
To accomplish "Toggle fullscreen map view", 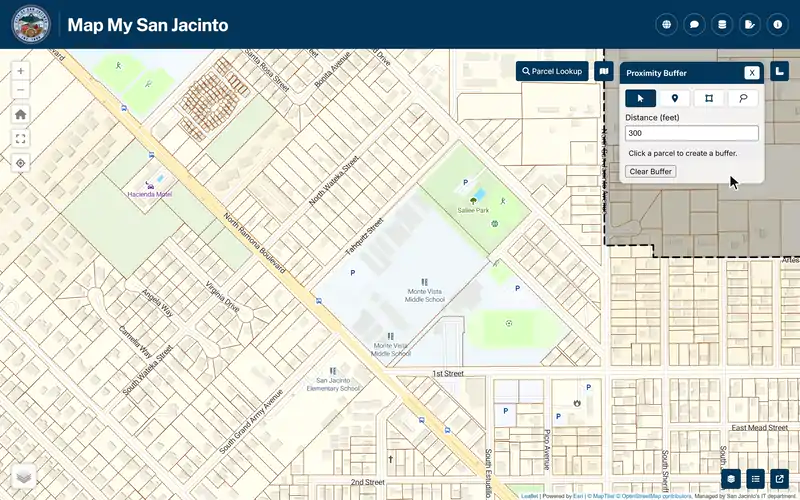I will pyautogui.click(x=20, y=139).
